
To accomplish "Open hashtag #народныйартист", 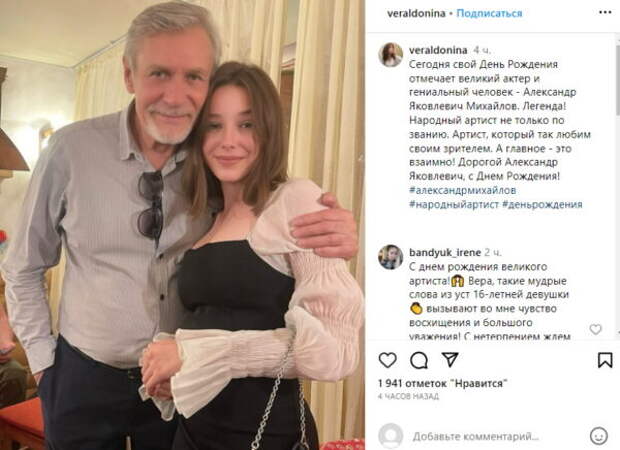I will click(454, 204).
